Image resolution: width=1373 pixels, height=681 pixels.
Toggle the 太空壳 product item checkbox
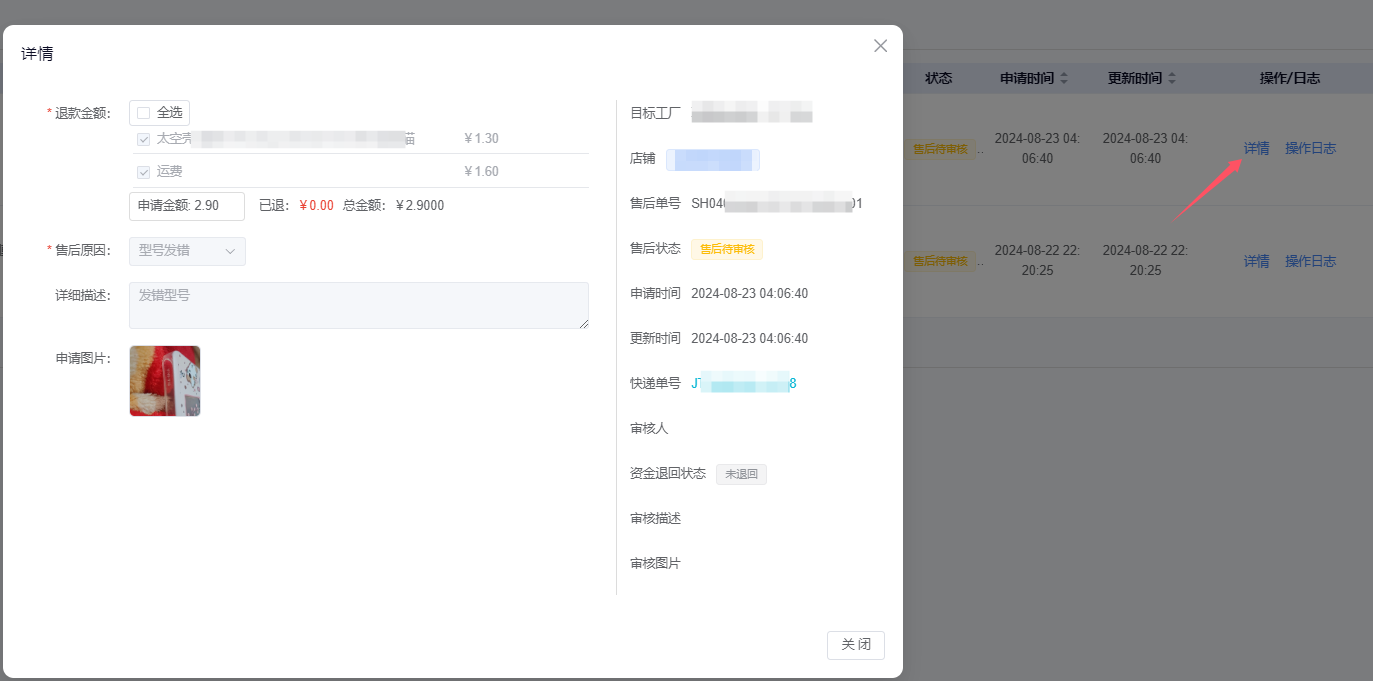[x=144, y=139]
